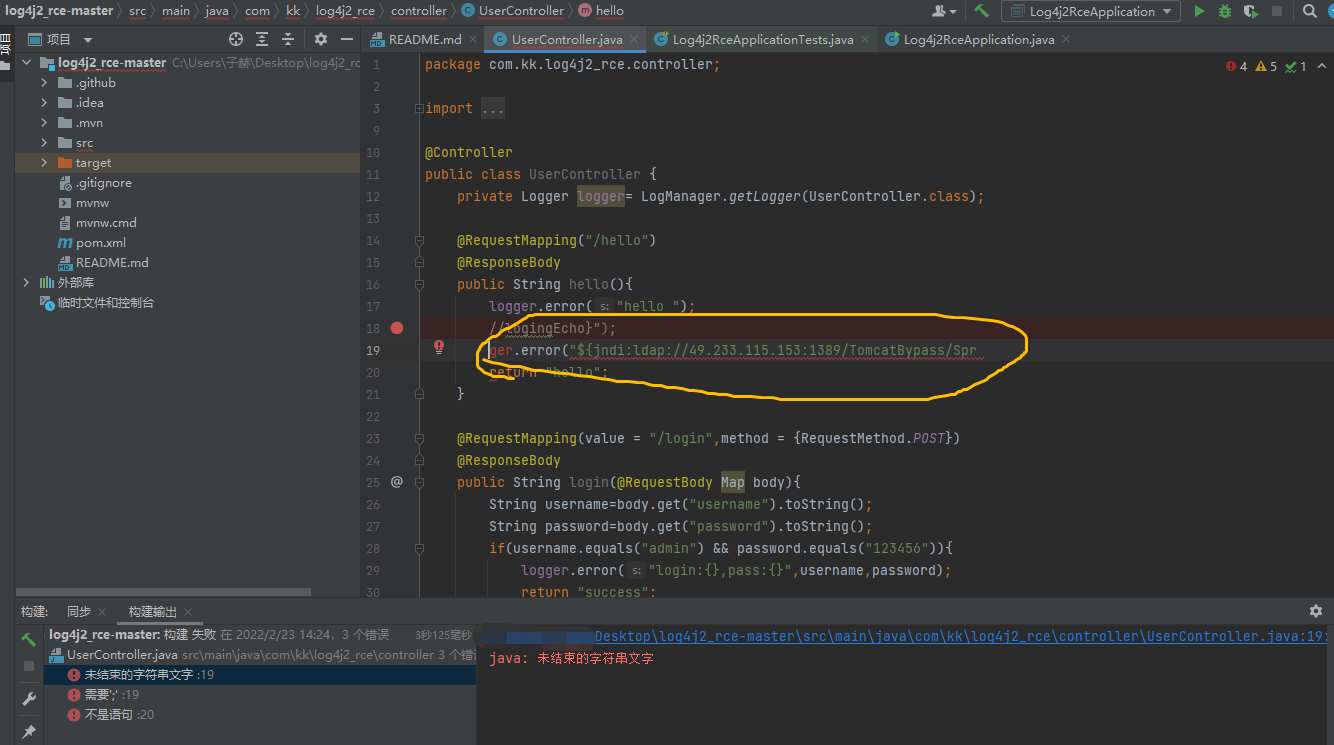1334x745 pixels.
Task: Run the Log4j2RceApplication with the green play icon
Action: [1200, 11]
